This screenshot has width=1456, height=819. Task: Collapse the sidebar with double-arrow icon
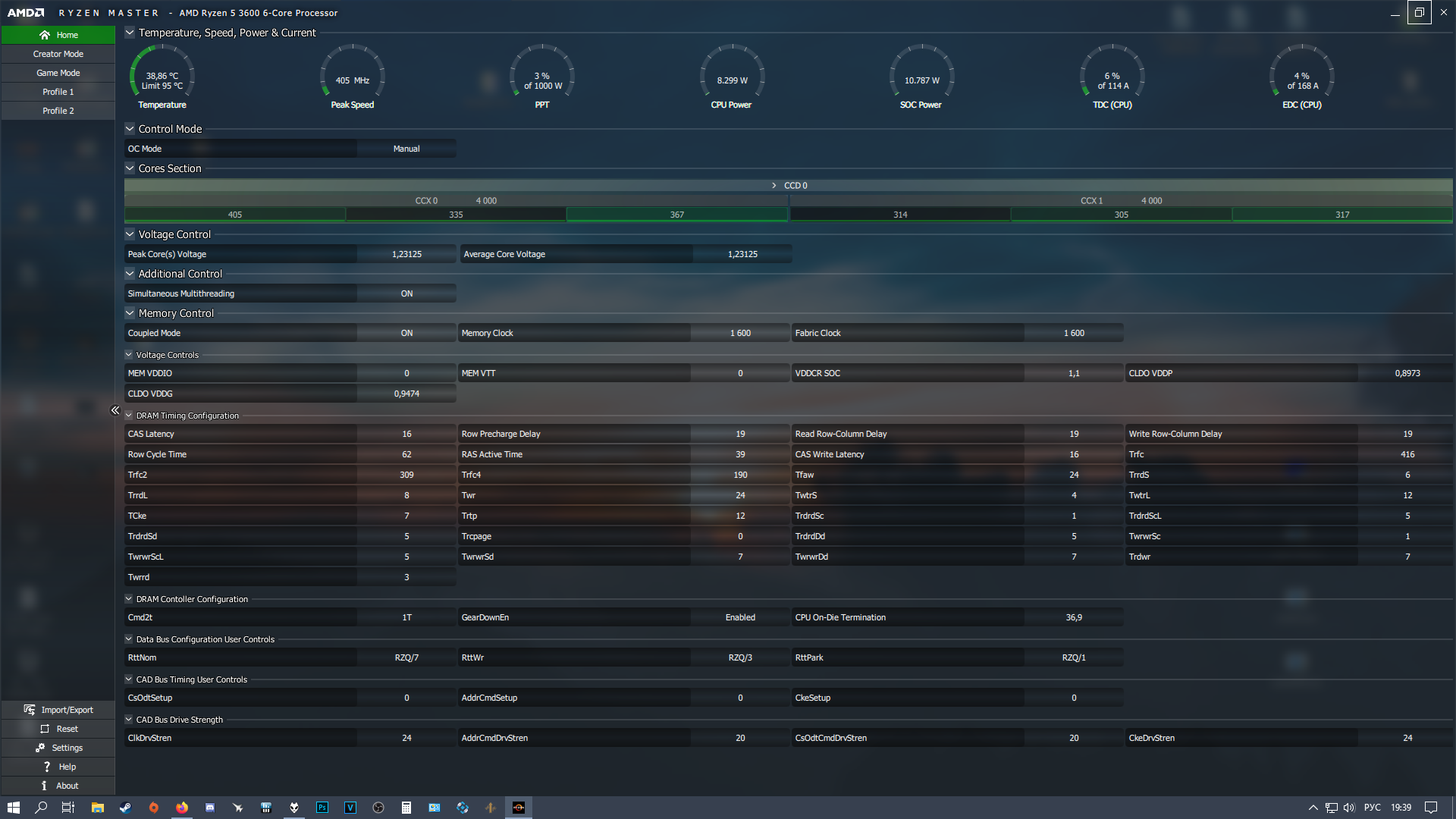coord(115,410)
